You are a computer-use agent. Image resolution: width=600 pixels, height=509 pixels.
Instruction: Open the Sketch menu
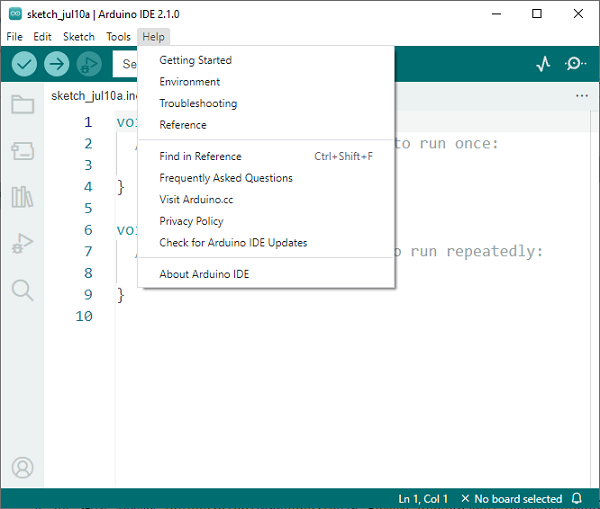click(x=79, y=37)
